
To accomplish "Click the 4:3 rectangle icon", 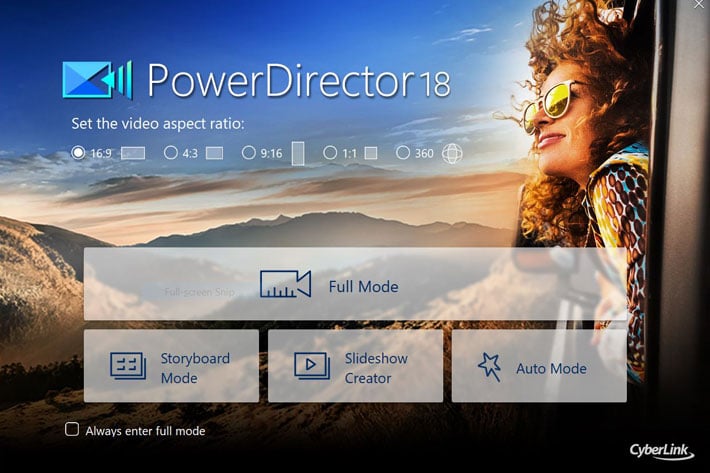I will (x=215, y=153).
